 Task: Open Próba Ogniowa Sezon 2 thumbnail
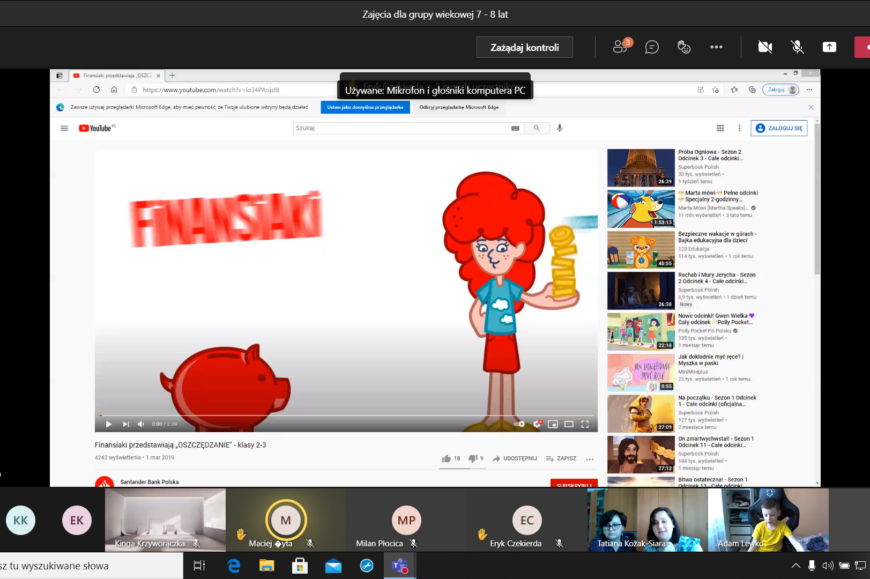[x=641, y=167]
